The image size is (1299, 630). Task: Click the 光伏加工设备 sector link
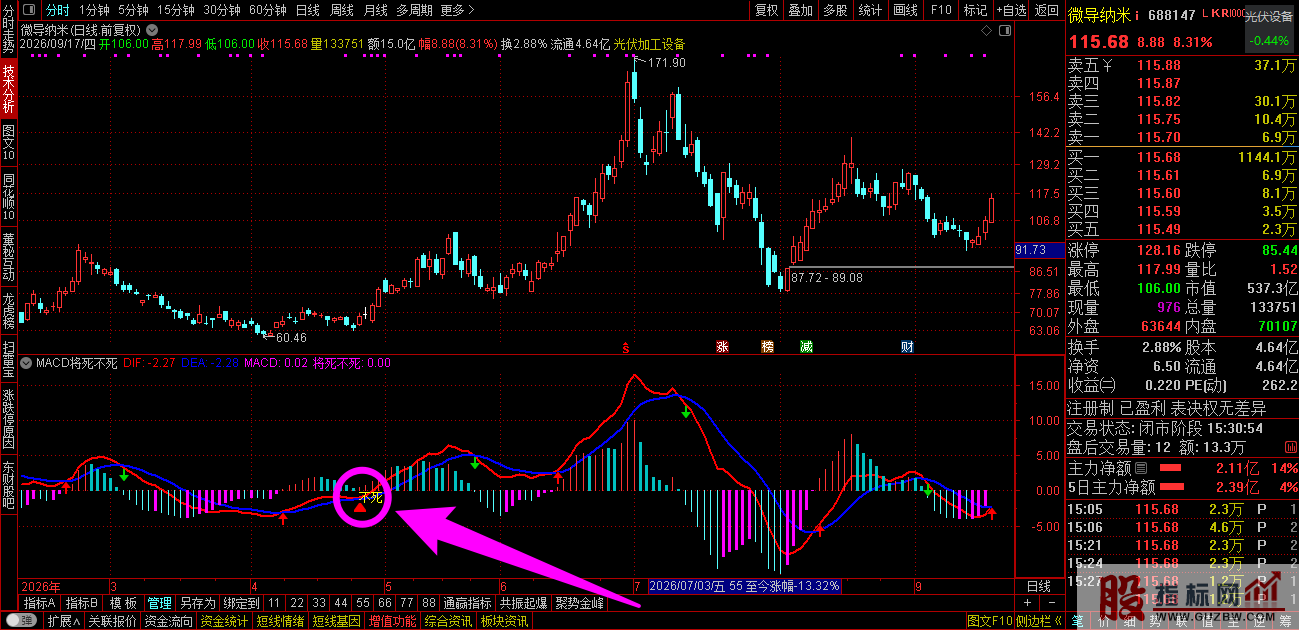[648, 44]
